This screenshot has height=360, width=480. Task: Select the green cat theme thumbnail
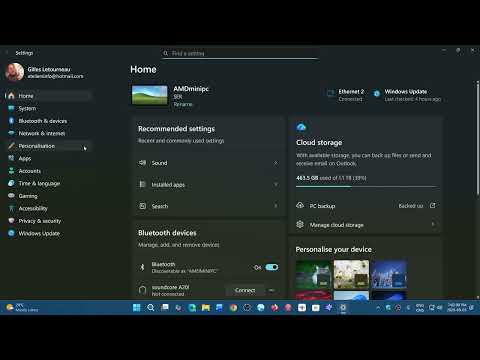click(x=313, y=275)
